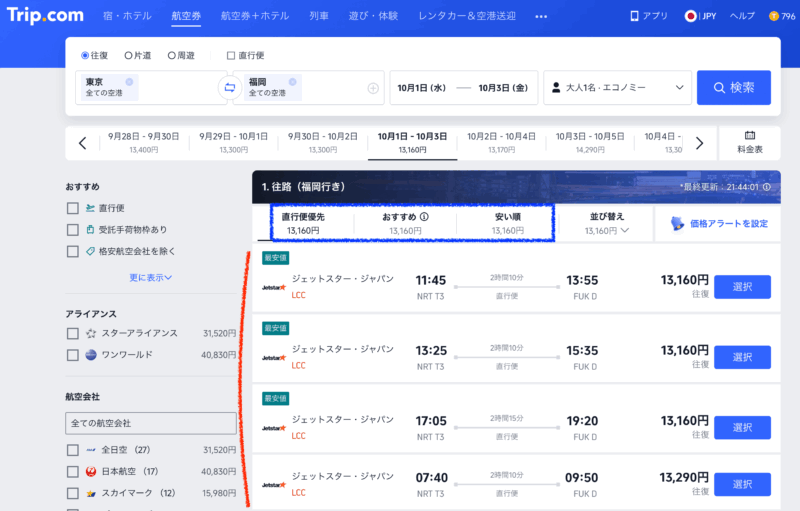Choose date range 10月2日 - 10月4日
Viewport: 800px width, 511px height.
tap(502, 143)
